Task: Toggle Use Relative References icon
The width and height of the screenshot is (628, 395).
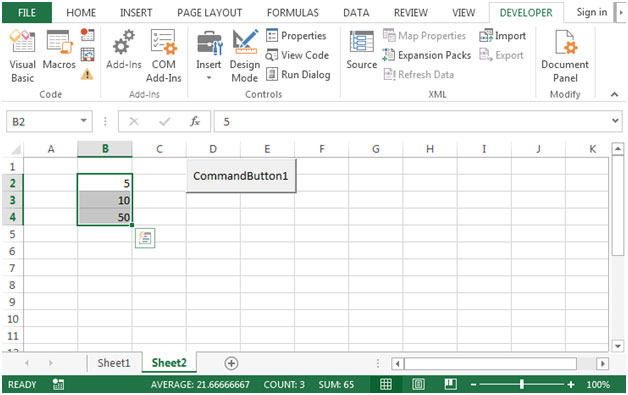Action: coord(87,54)
